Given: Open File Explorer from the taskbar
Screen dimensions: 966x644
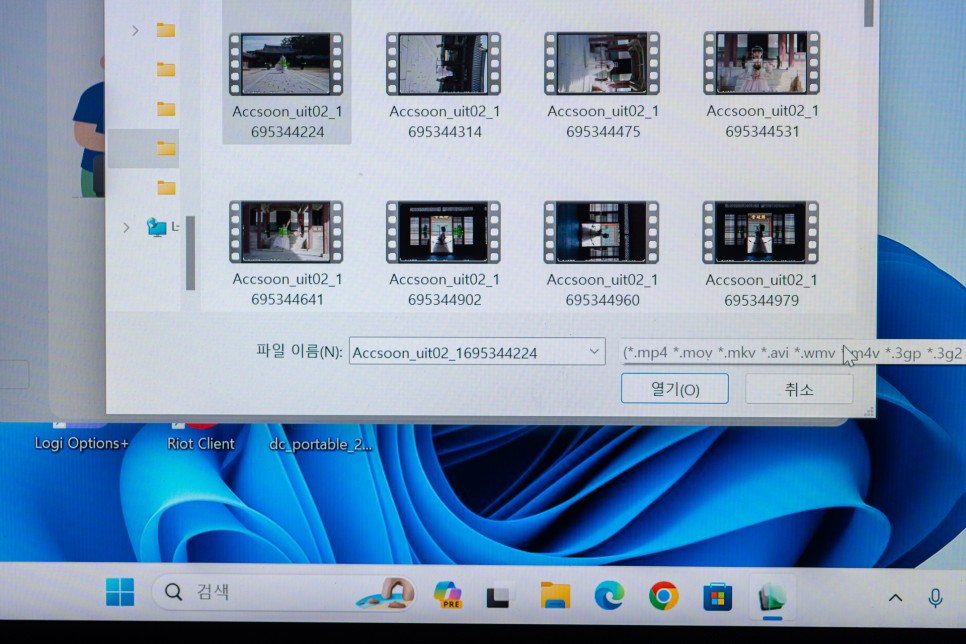Looking at the screenshot, I should tap(555, 595).
